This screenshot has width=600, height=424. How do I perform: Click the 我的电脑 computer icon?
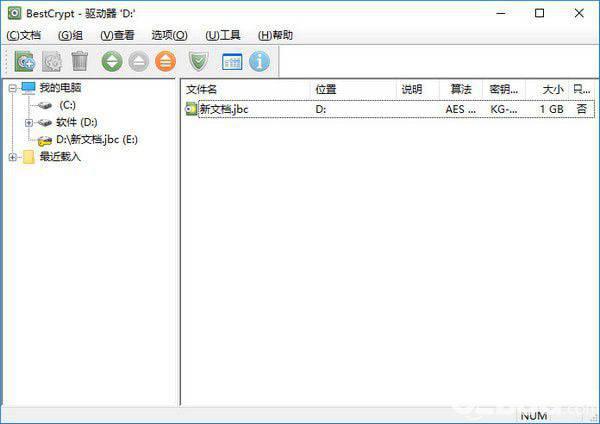(x=28, y=88)
